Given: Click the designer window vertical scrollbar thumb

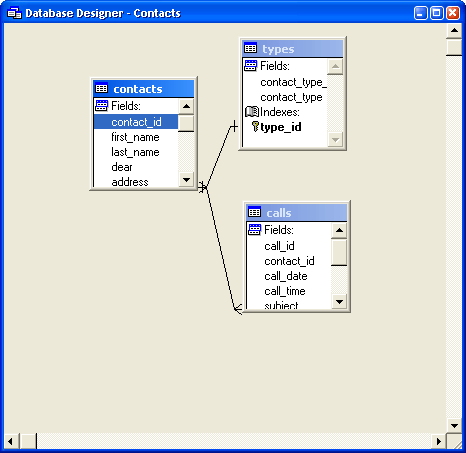Looking at the screenshot, I should (454, 47).
